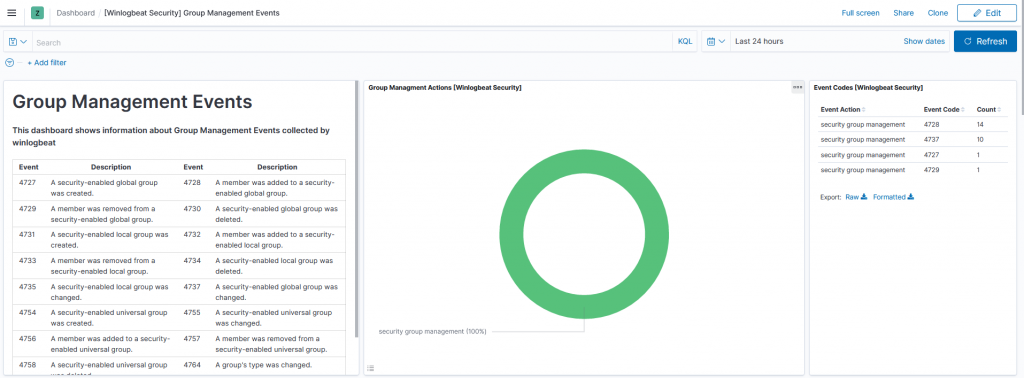
Task: Sort table by Count column
Action: [x=988, y=110]
